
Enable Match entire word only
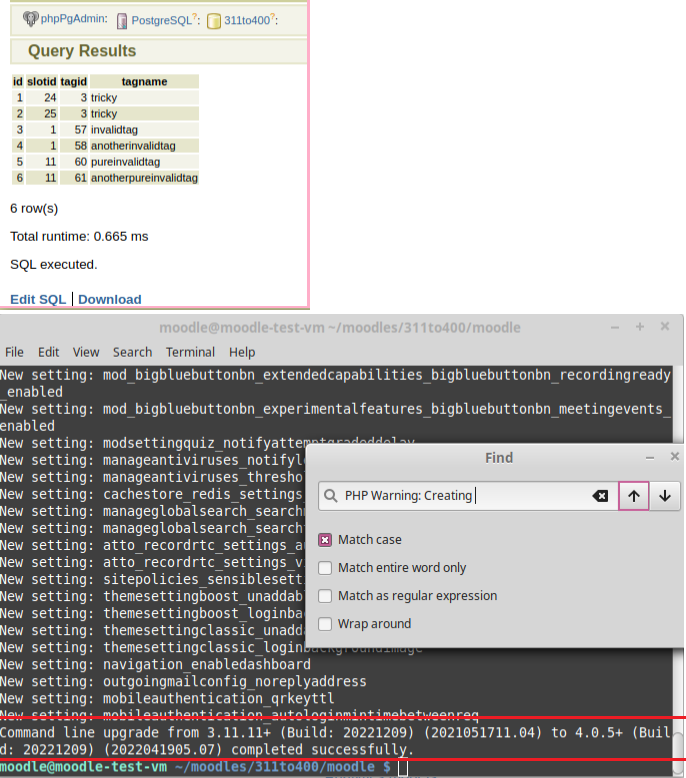(x=325, y=568)
